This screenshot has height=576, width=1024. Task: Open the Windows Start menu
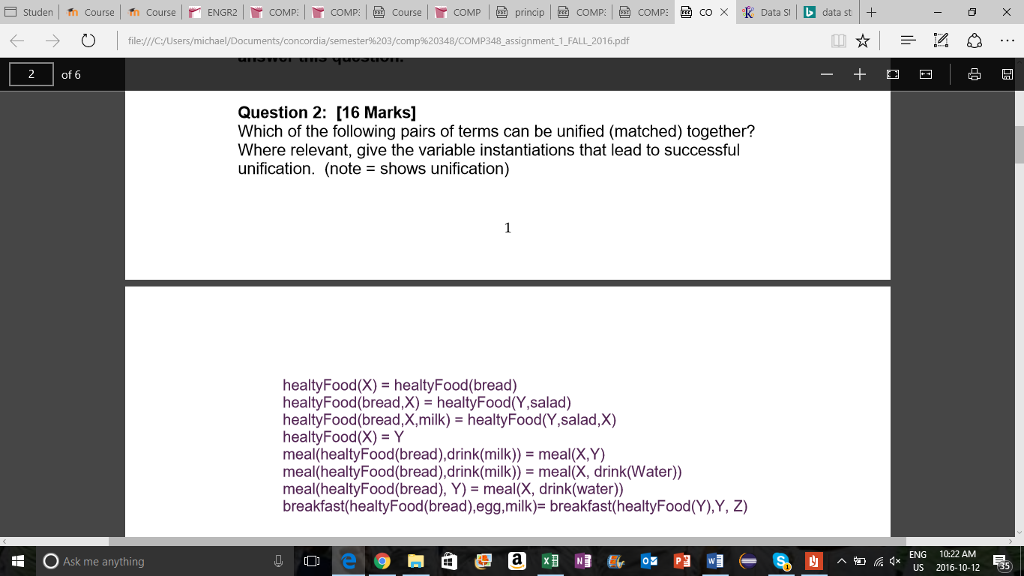(18, 561)
